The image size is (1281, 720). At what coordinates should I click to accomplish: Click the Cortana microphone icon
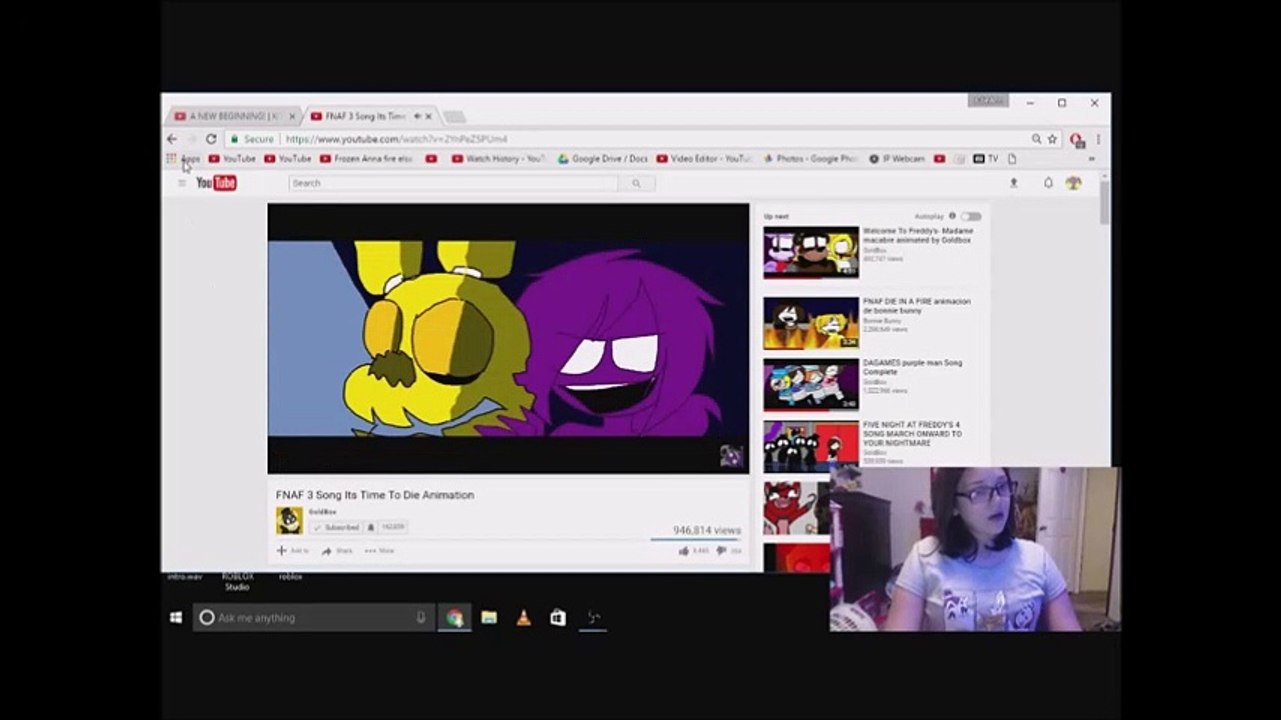(x=421, y=618)
